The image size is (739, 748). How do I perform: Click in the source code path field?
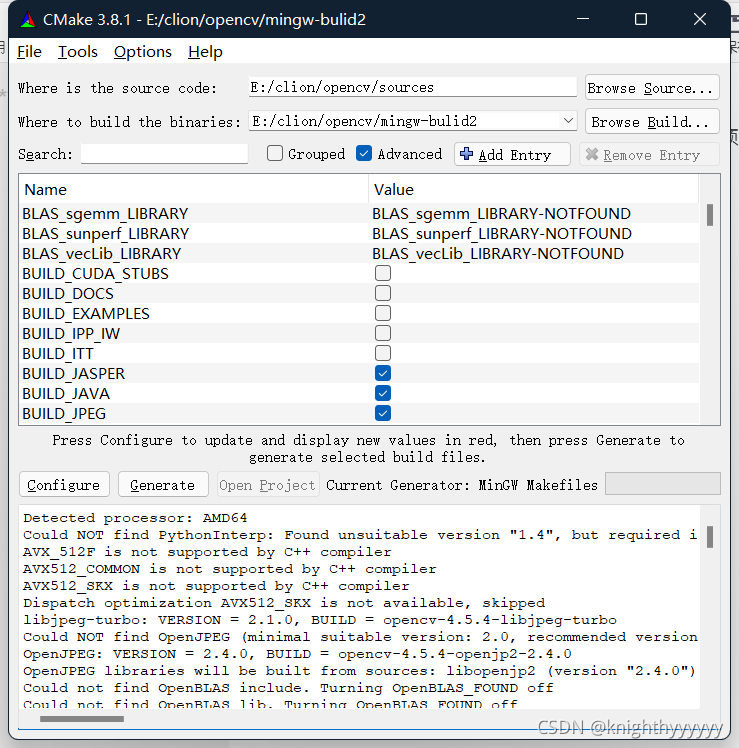point(412,87)
